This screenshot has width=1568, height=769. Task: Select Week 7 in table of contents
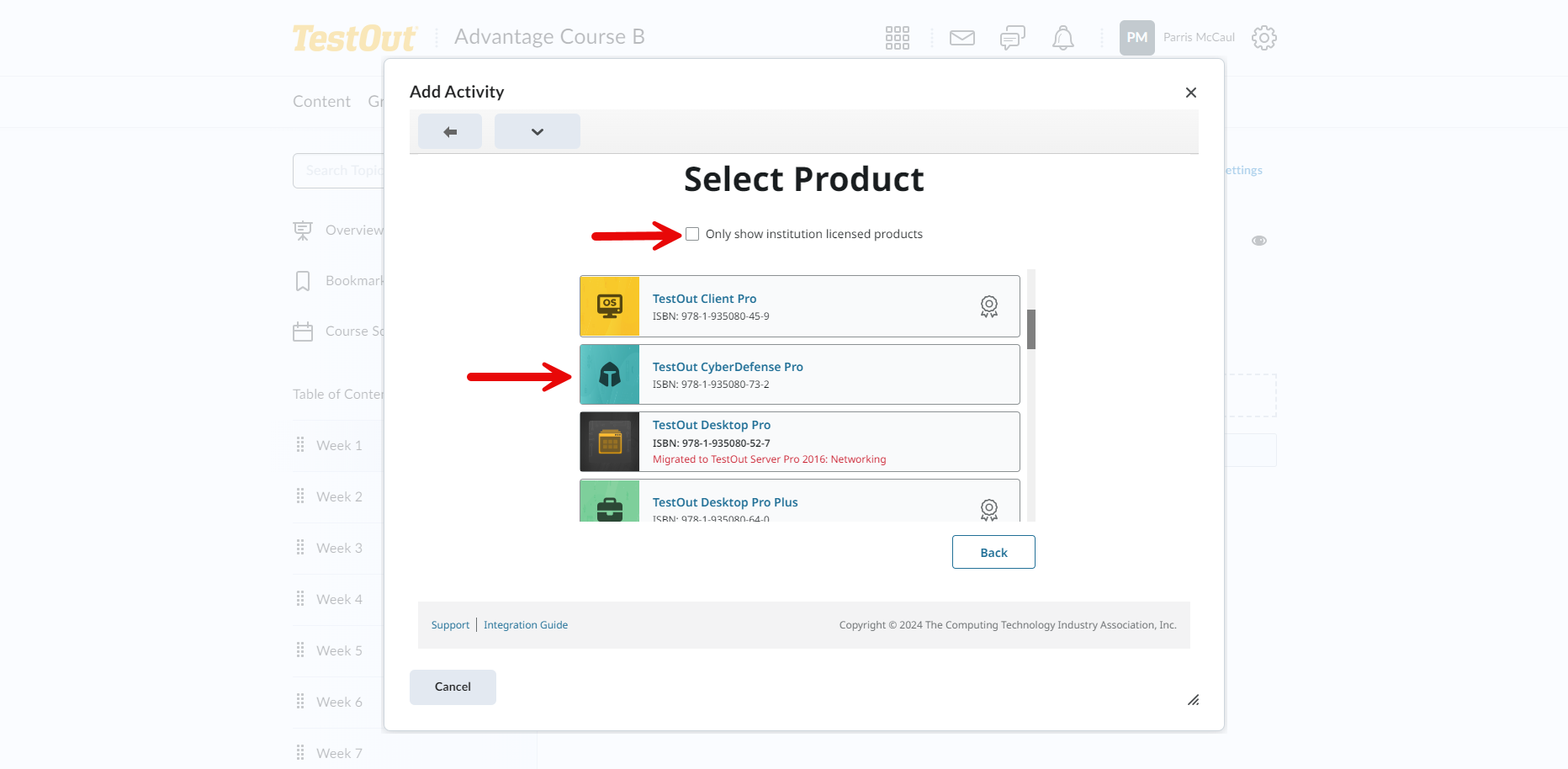pyautogui.click(x=339, y=754)
